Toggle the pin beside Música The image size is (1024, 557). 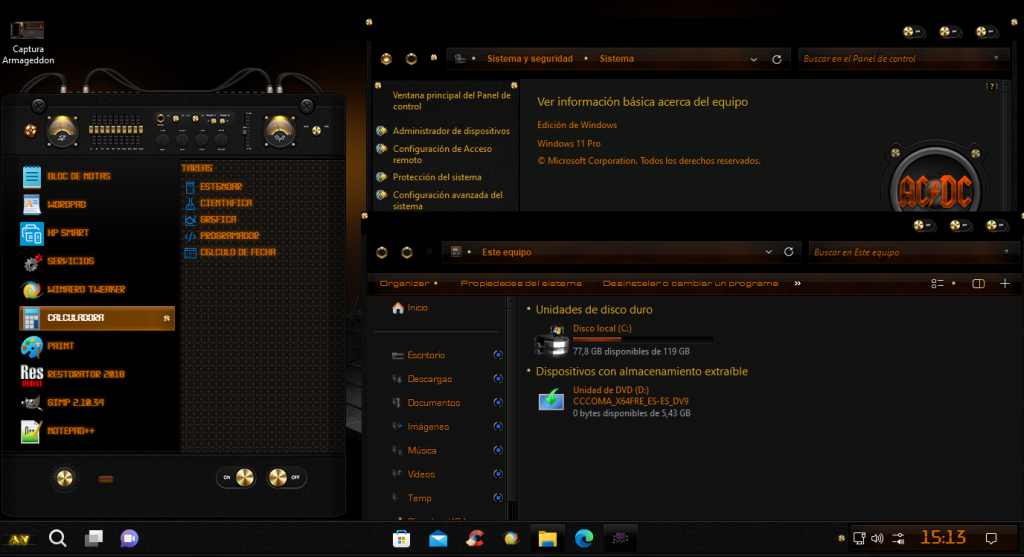pos(498,451)
